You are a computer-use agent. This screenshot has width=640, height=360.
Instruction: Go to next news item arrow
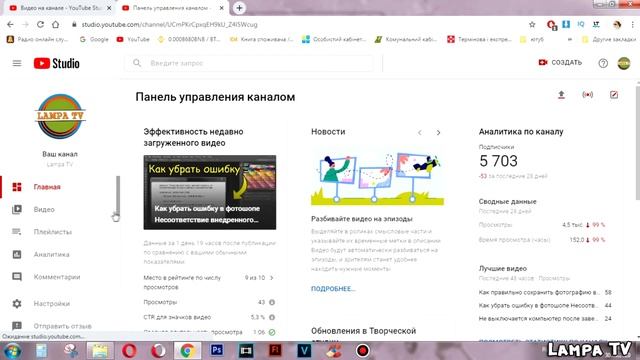[438, 133]
